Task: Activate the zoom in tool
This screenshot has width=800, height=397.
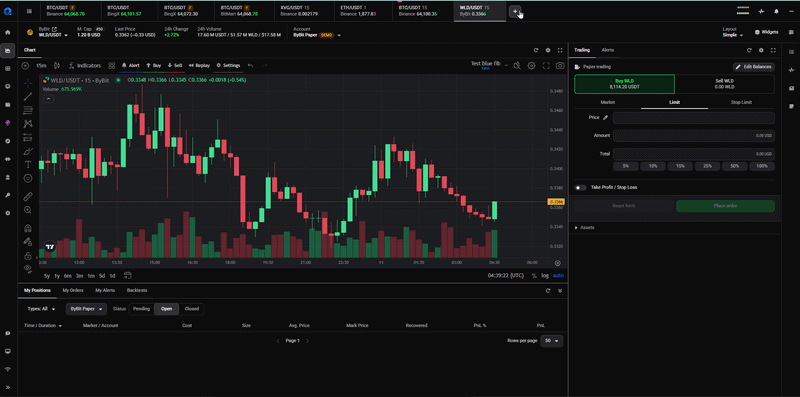Action: tap(28, 210)
